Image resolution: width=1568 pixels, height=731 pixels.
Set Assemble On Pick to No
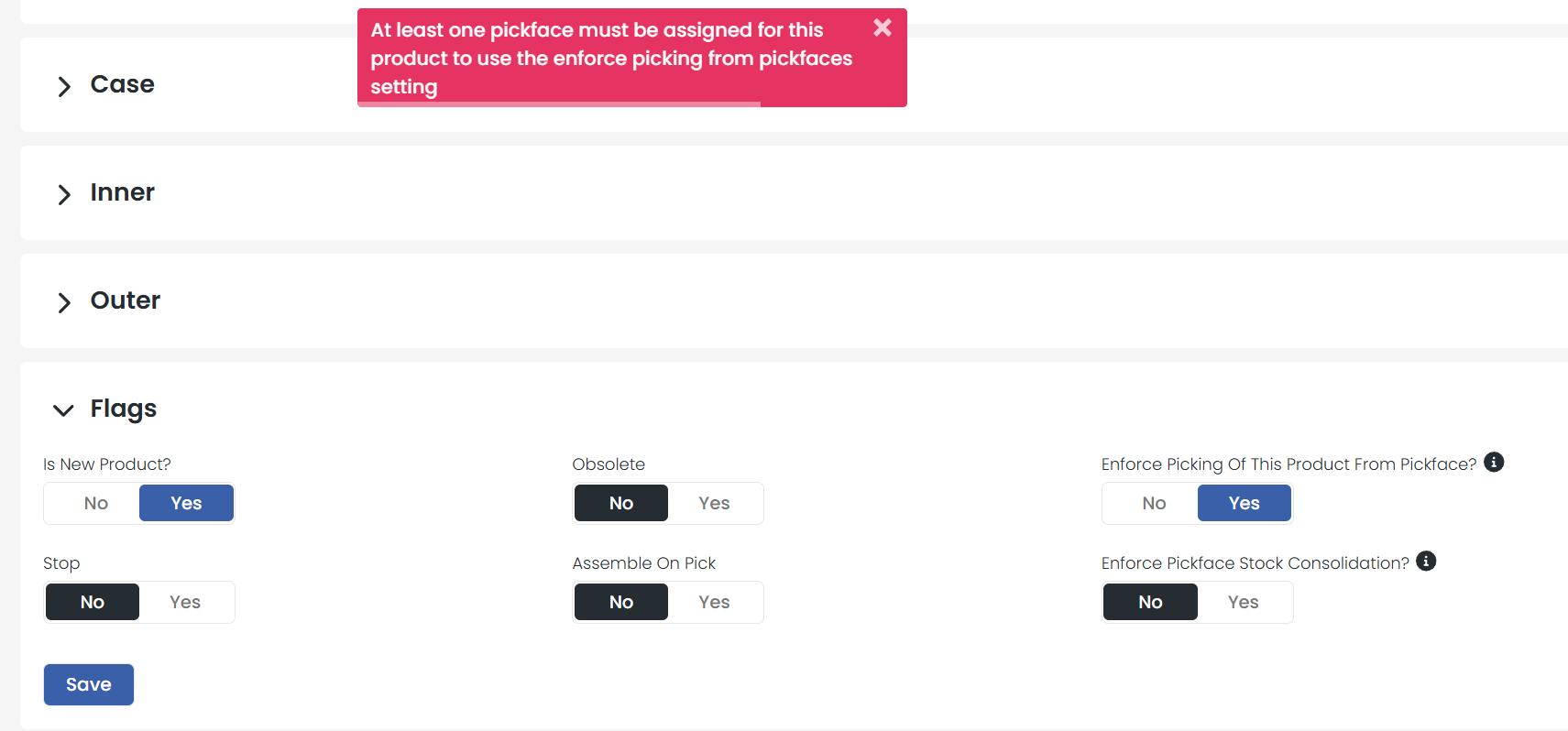621,602
